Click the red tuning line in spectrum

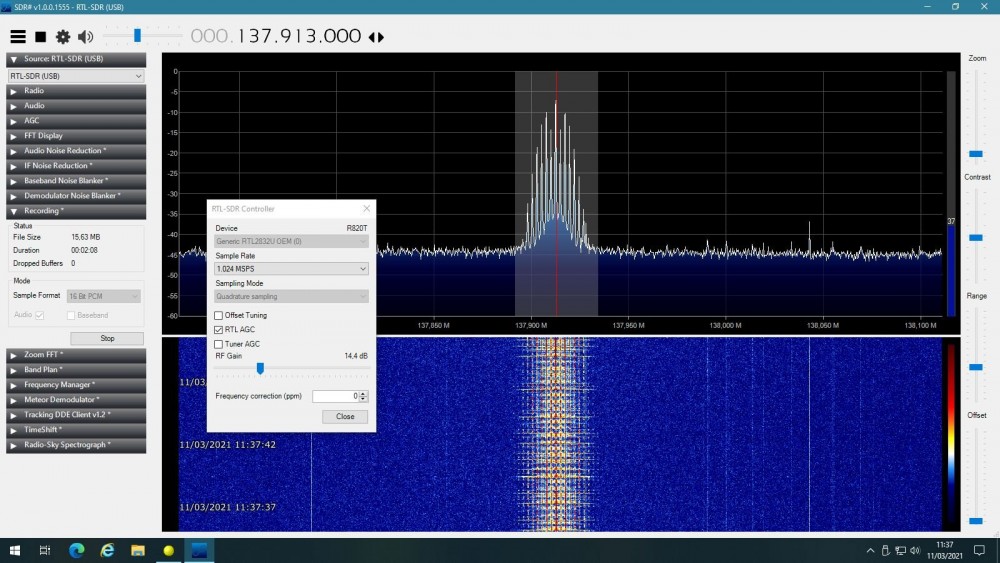tap(556, 193)
